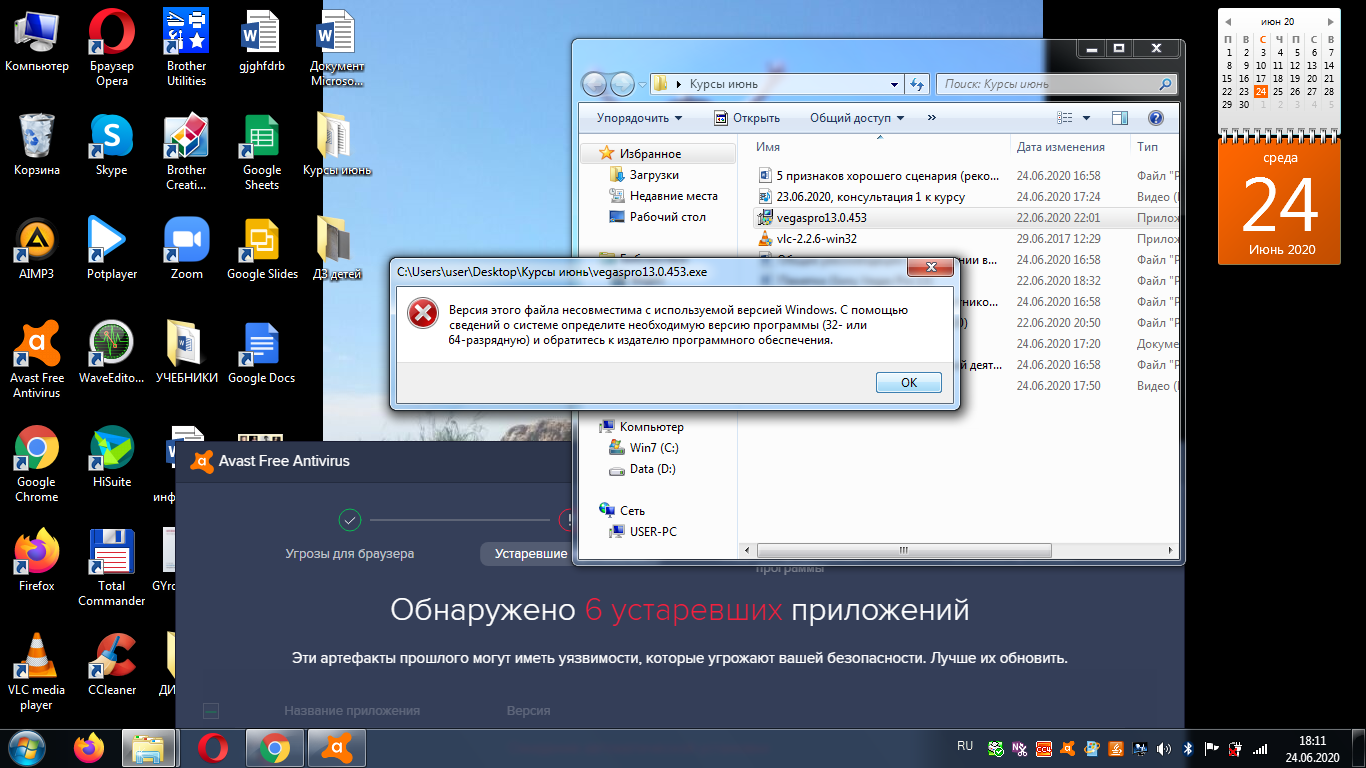Open the УЧЕБНИКИ desktop folder
Viewport: 1366px width, 768px height.
186,352
